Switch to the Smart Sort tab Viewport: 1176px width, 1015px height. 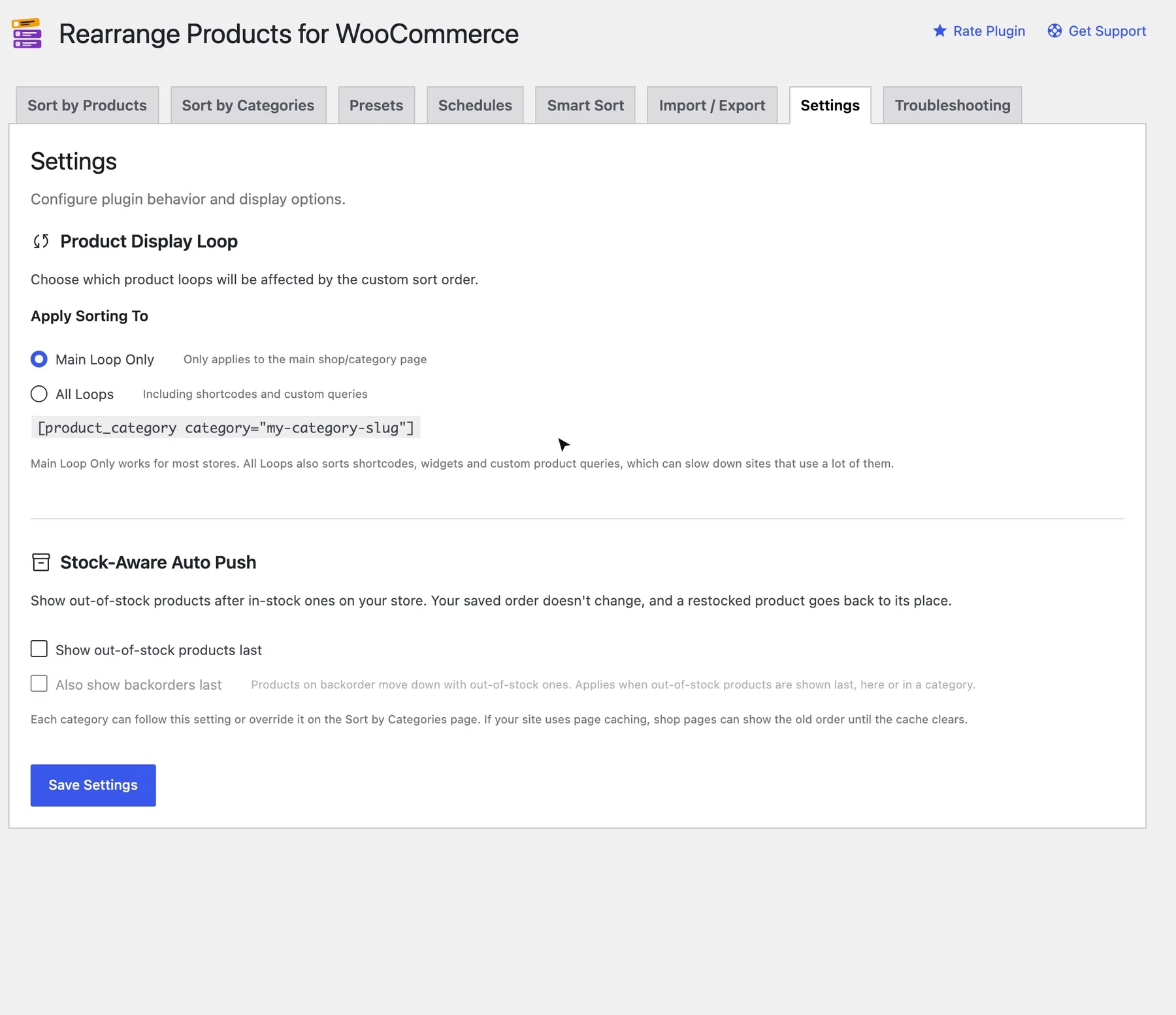click(x=585, y=105)
